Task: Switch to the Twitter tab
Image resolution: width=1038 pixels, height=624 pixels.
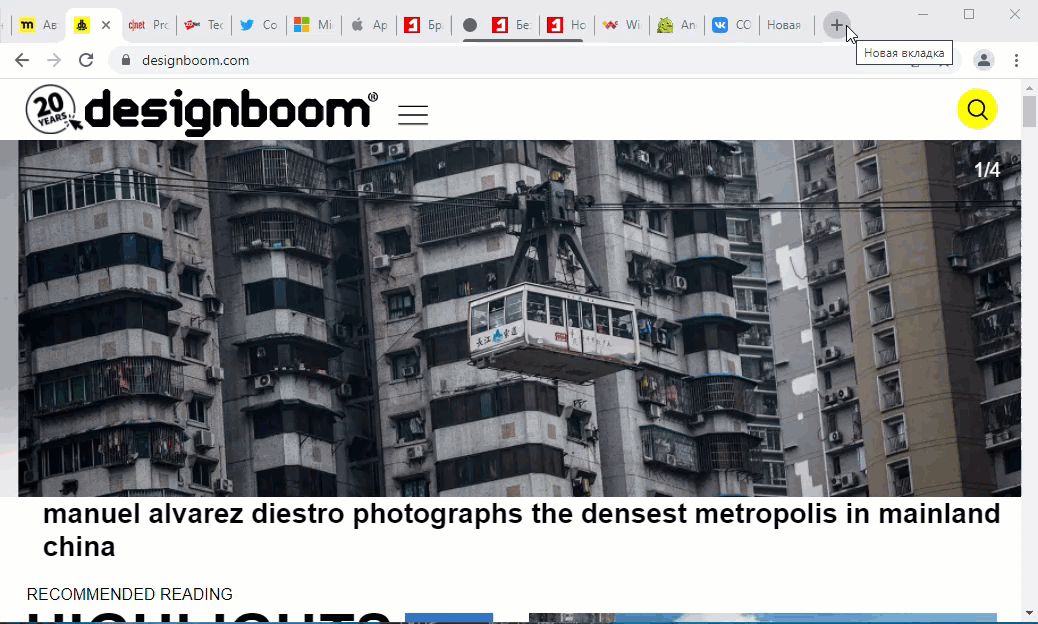Action: [x=259, y=25]
